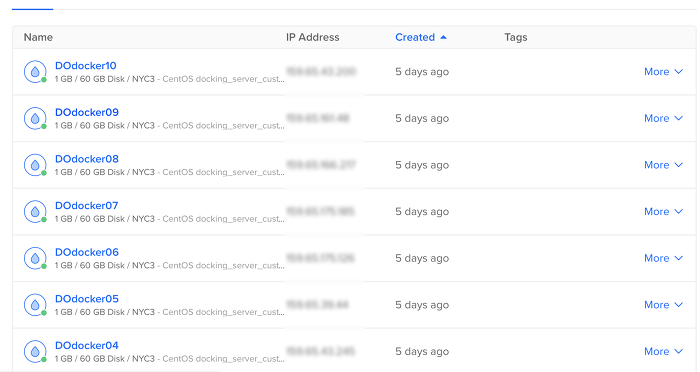Screen dimensions: 700x372
Task: Click the droplet icon for DOdocker05
Action: pos(35,305)
